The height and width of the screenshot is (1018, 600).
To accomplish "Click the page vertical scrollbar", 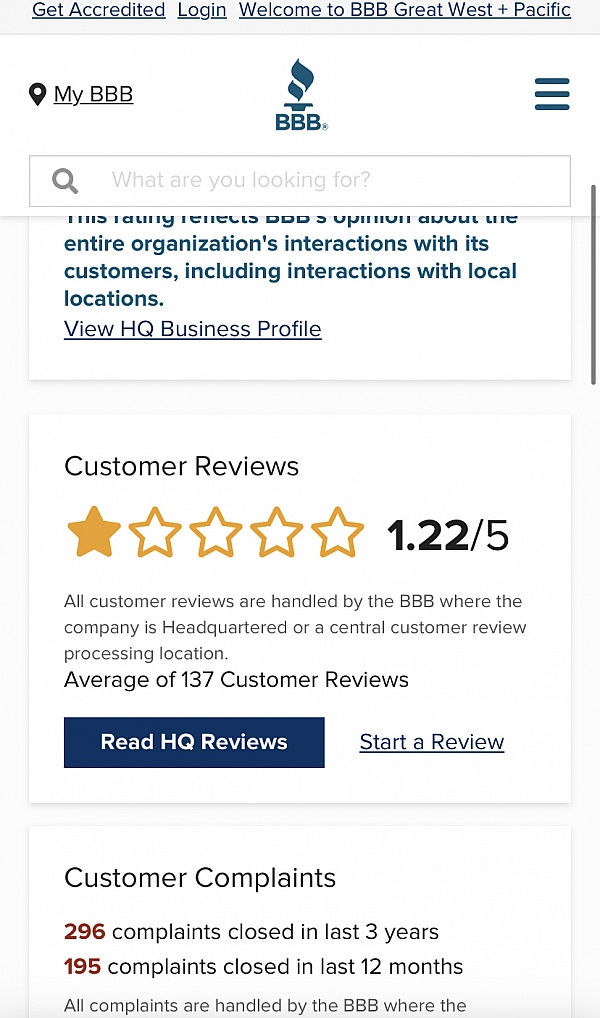I will (x=594, y=285).
